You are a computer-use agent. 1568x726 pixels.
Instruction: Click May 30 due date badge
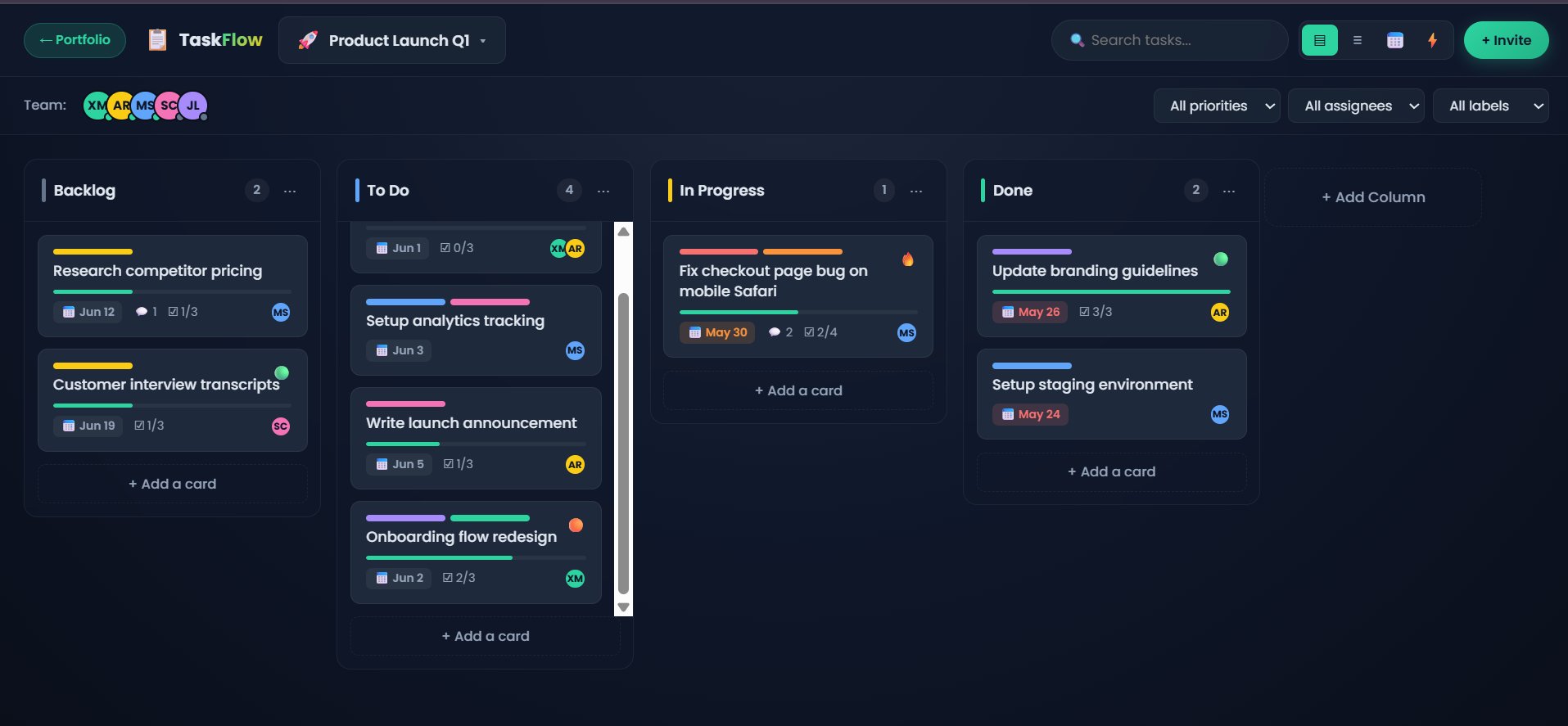[716, 332]
